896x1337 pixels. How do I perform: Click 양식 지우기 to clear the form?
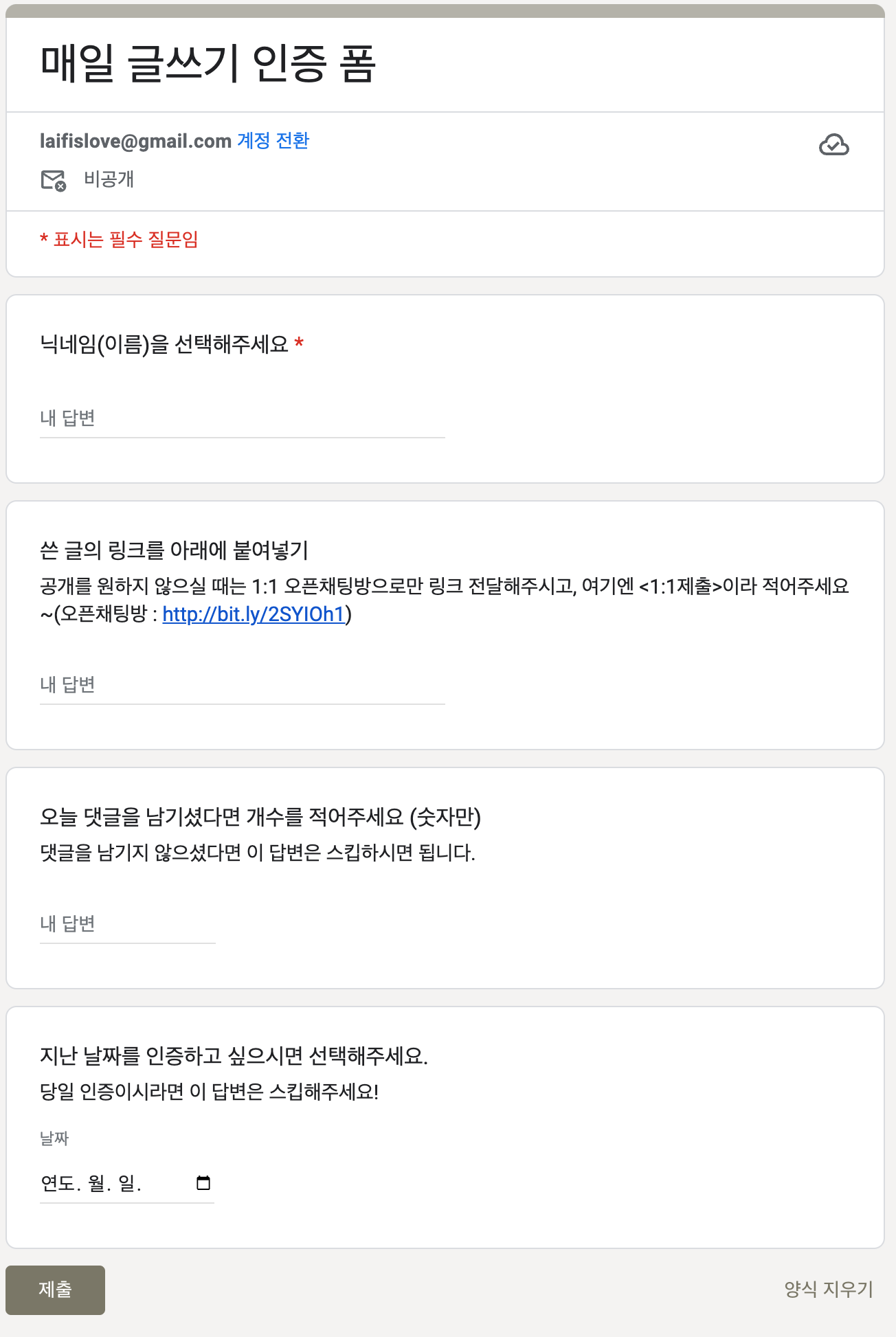829,1289
